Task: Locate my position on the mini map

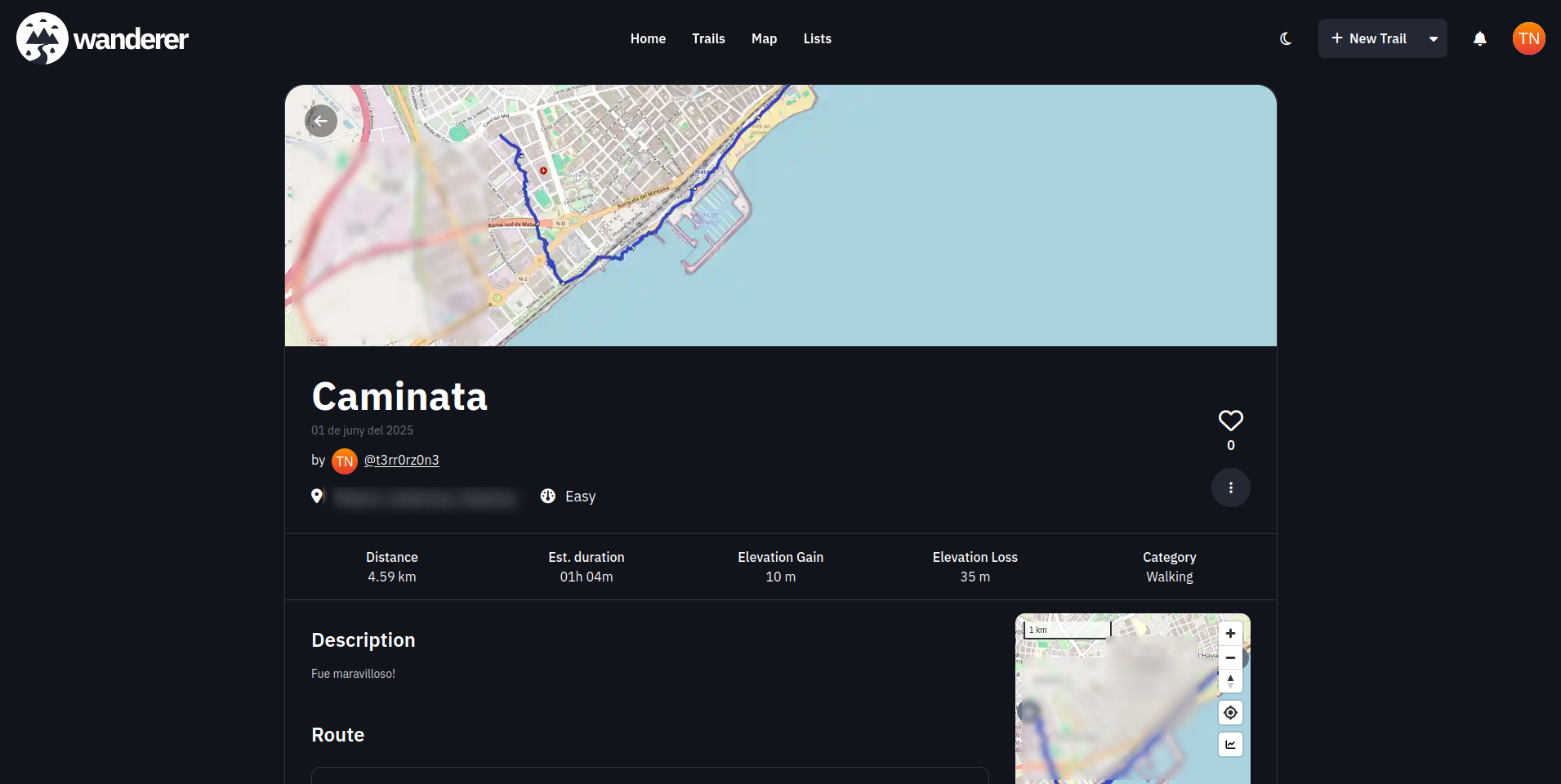Action: pos(1230,713)
